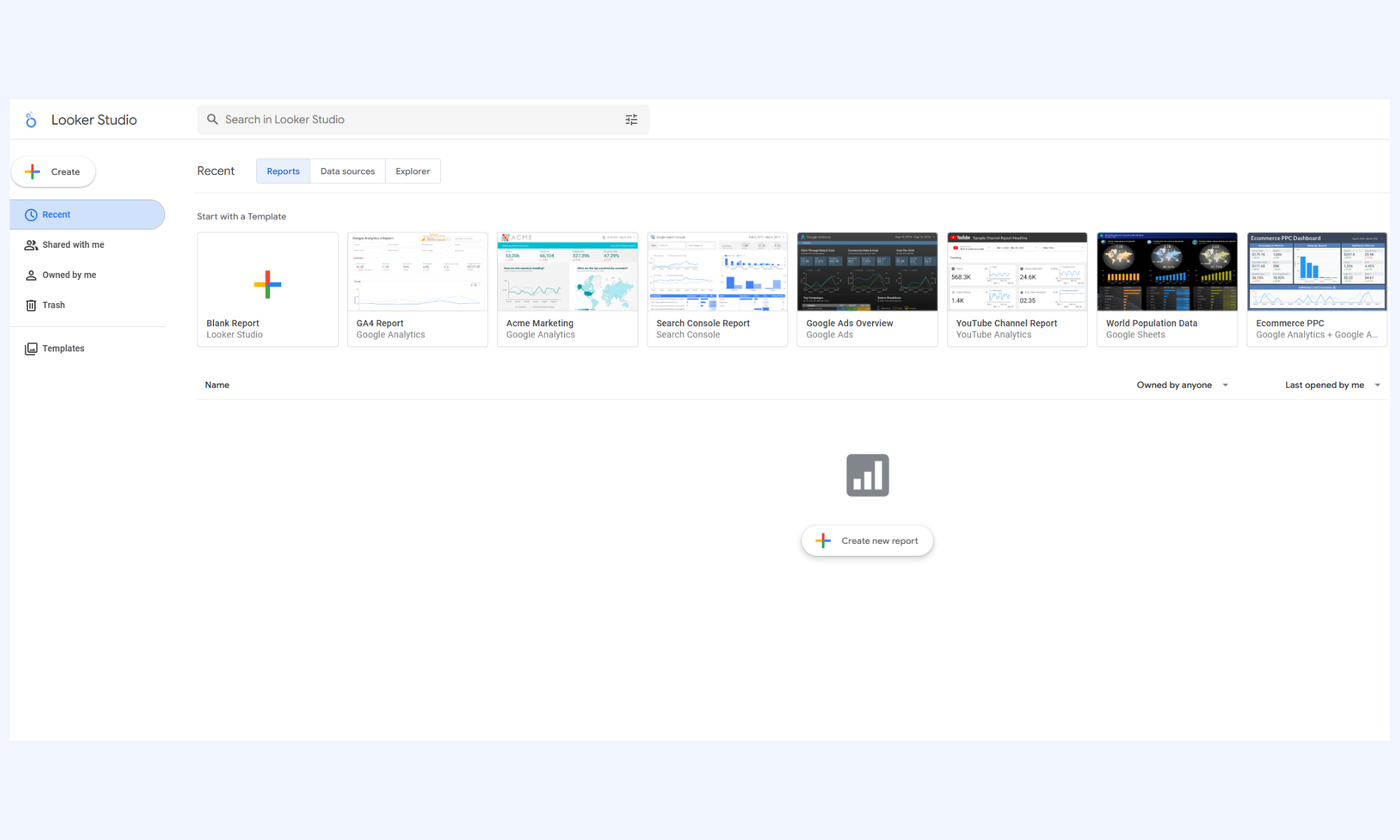
Task: Open the Ecommerce PPC template
Action: (1317, 289)
